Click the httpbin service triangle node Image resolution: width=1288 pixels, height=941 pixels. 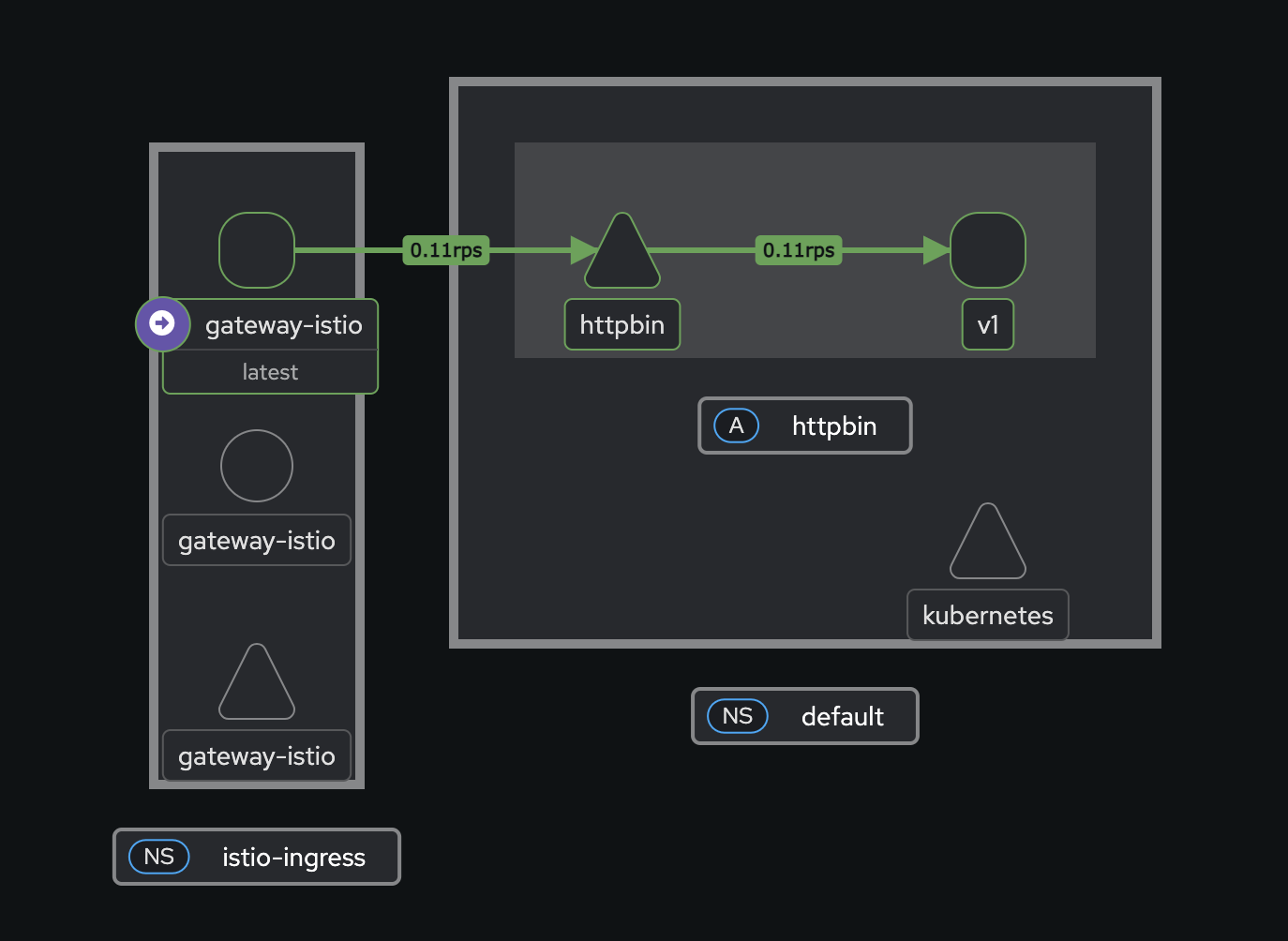pos(622,256)
